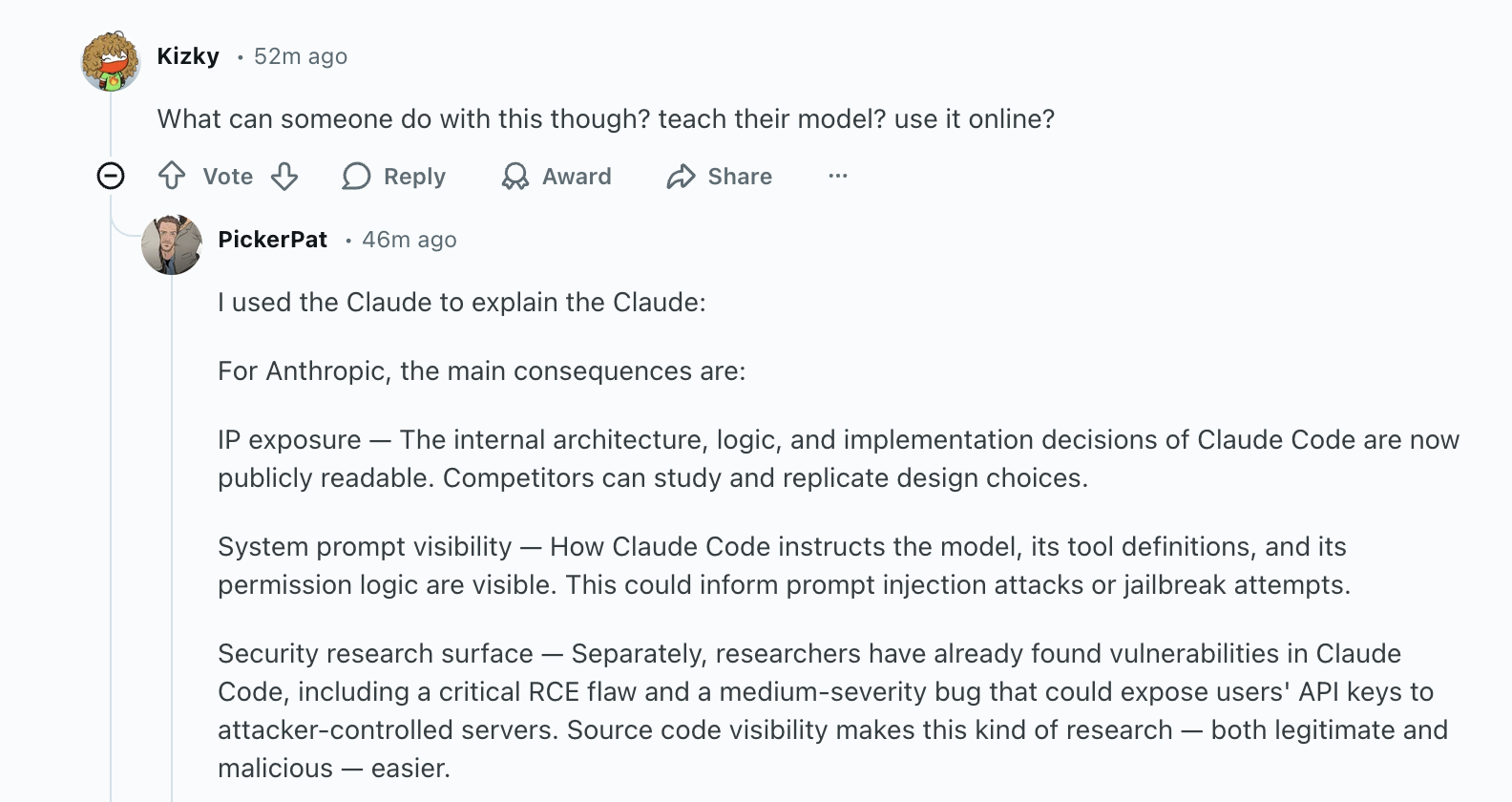1512x802 pixels.
Task: Open the 52m ago comment permalink
Action: pos(301,56)
